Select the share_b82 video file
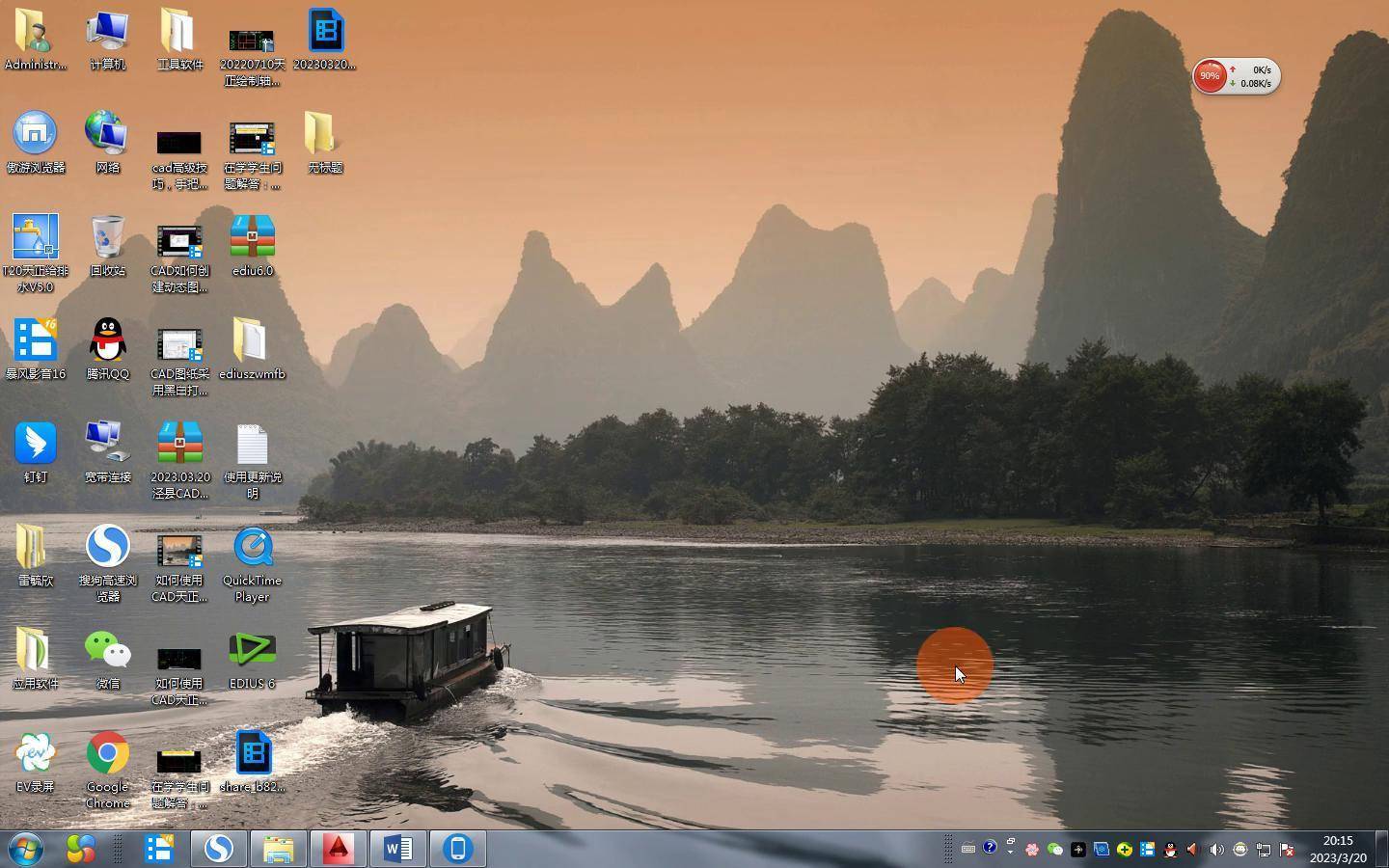 coord(252,761)
